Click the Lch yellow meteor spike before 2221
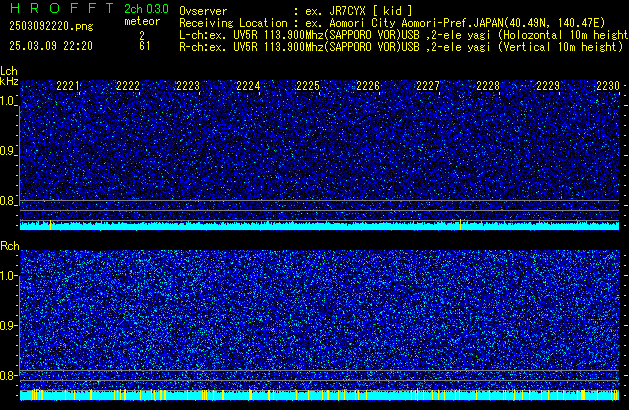This screenshot has width=629, height=410. [x=50, y=225]
